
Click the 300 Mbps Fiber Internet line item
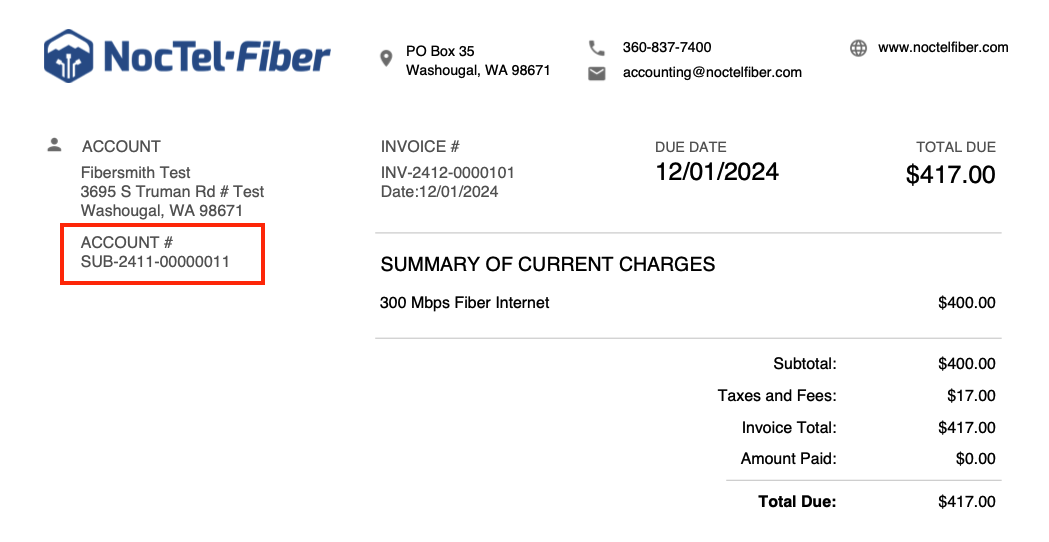[x=465, y=302]
